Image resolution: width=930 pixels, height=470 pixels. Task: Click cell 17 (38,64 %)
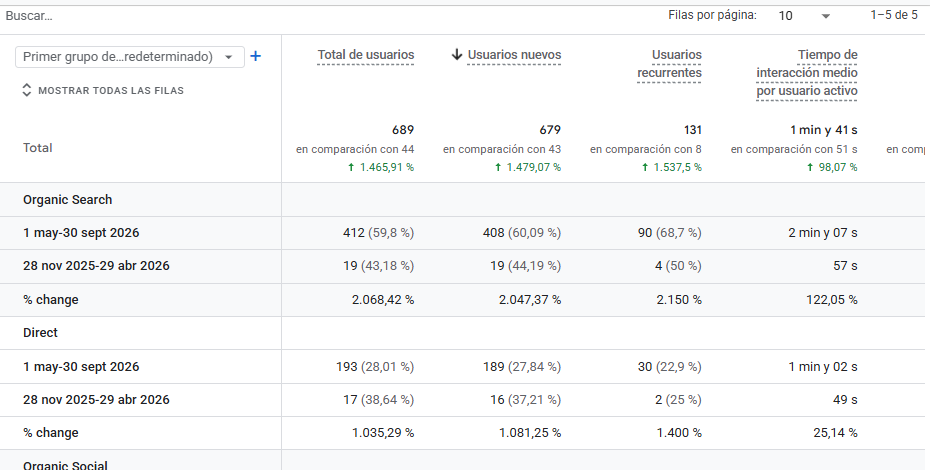[x=378, y=400]
